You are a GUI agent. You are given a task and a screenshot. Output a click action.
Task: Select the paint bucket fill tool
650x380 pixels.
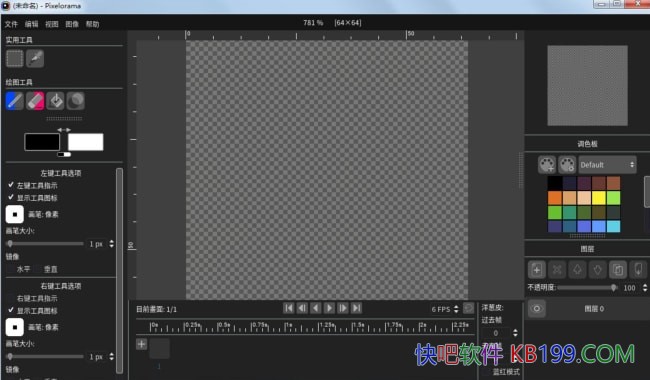[x=55, y=101]
